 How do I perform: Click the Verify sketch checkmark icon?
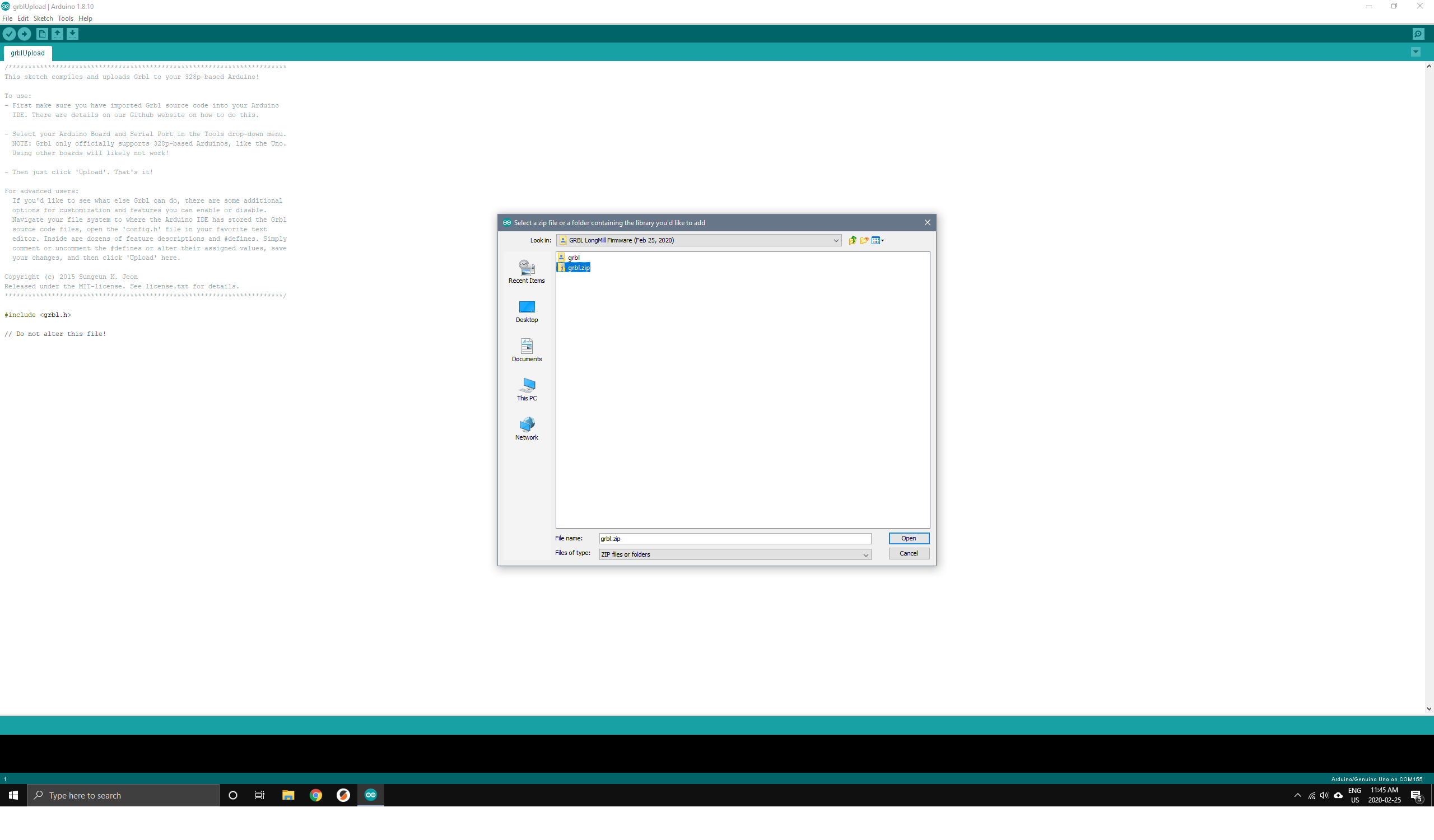pyautogui.click(x=9, y=34)
